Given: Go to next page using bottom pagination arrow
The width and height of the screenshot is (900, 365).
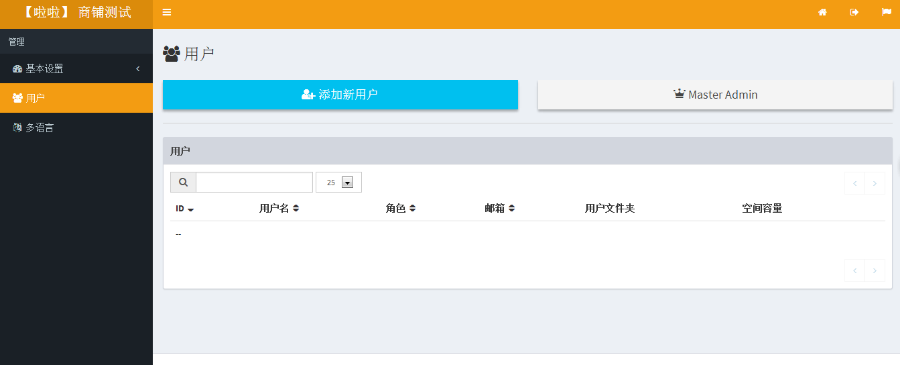Looking at the screenshot, I should click(875, 270).
